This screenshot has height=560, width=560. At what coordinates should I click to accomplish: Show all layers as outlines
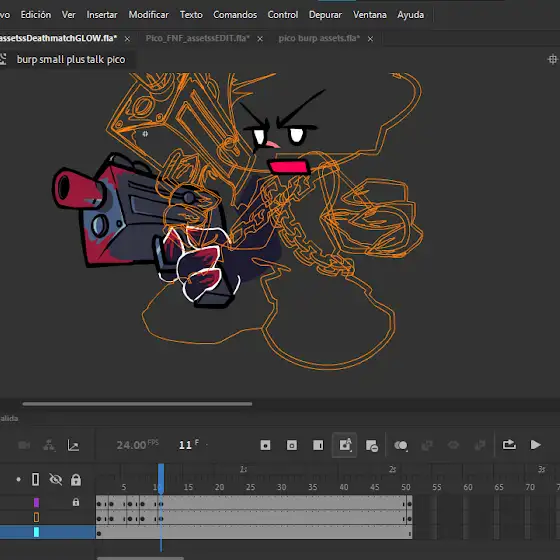tap(36, 479)
